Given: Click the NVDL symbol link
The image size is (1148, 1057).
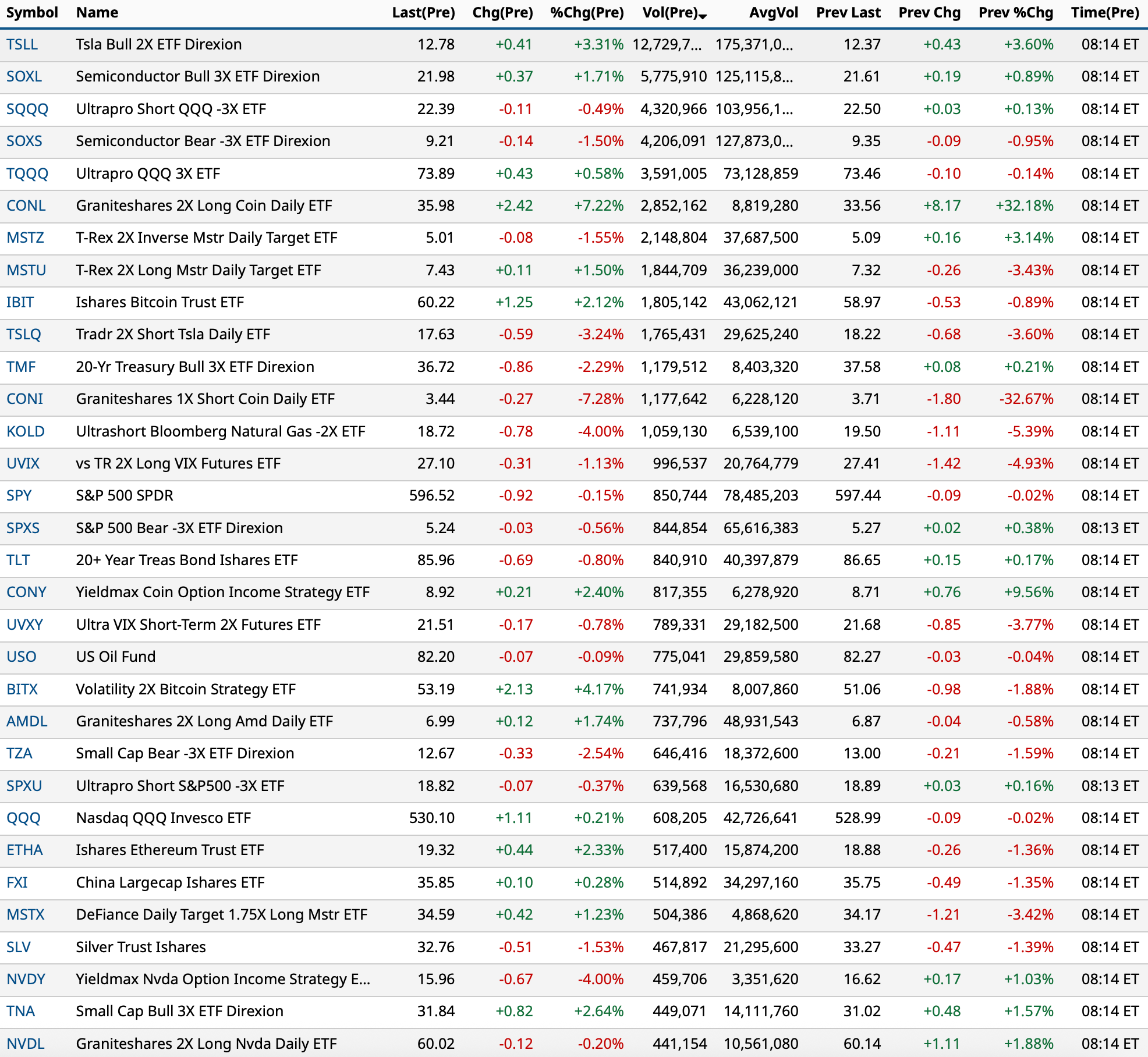Looking at the screenshot, I should [26, 1044].
